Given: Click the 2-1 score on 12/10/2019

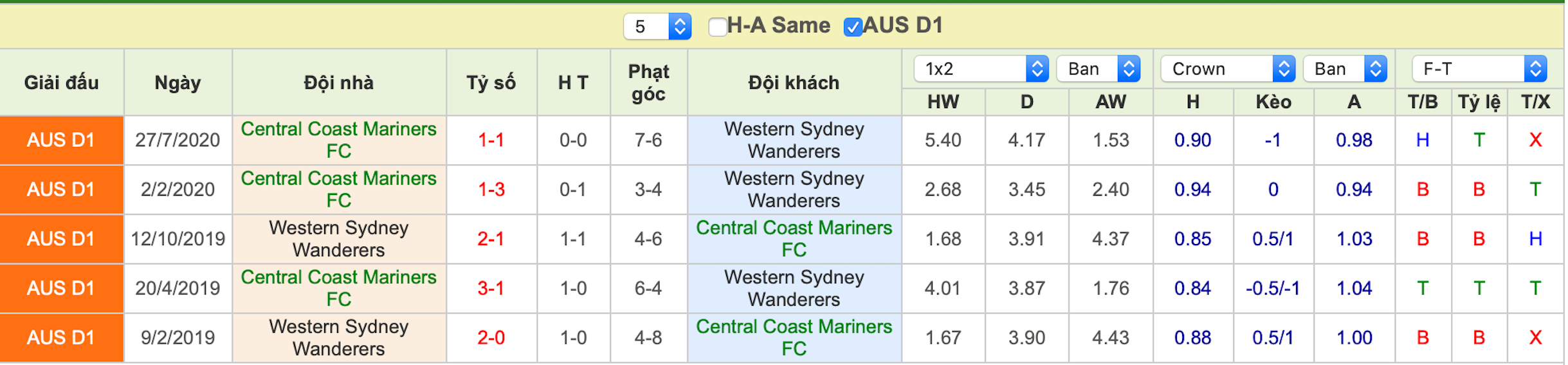Looking at the screenshot, I should [x=491, y=239].
